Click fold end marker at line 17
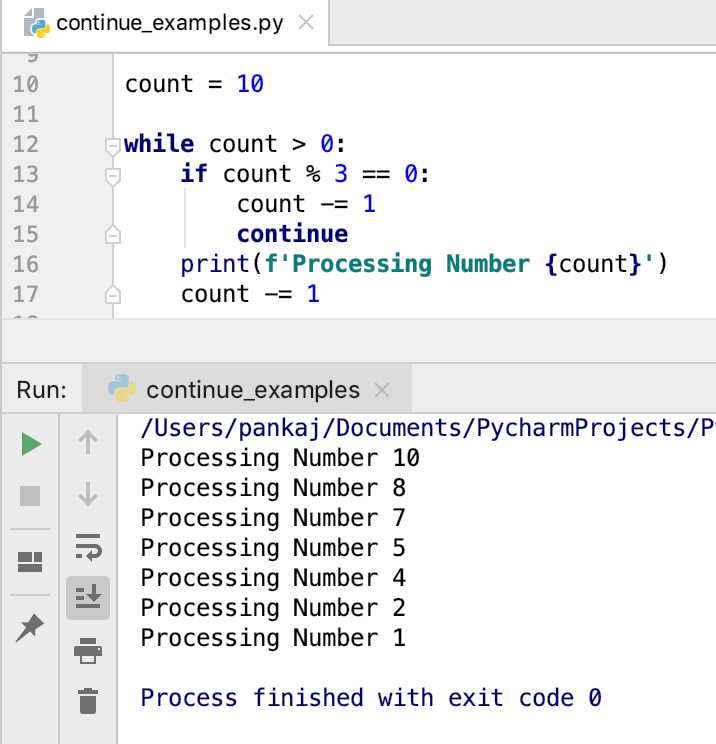The width and height of the screenshot is (716, 744). pos(112,295)
